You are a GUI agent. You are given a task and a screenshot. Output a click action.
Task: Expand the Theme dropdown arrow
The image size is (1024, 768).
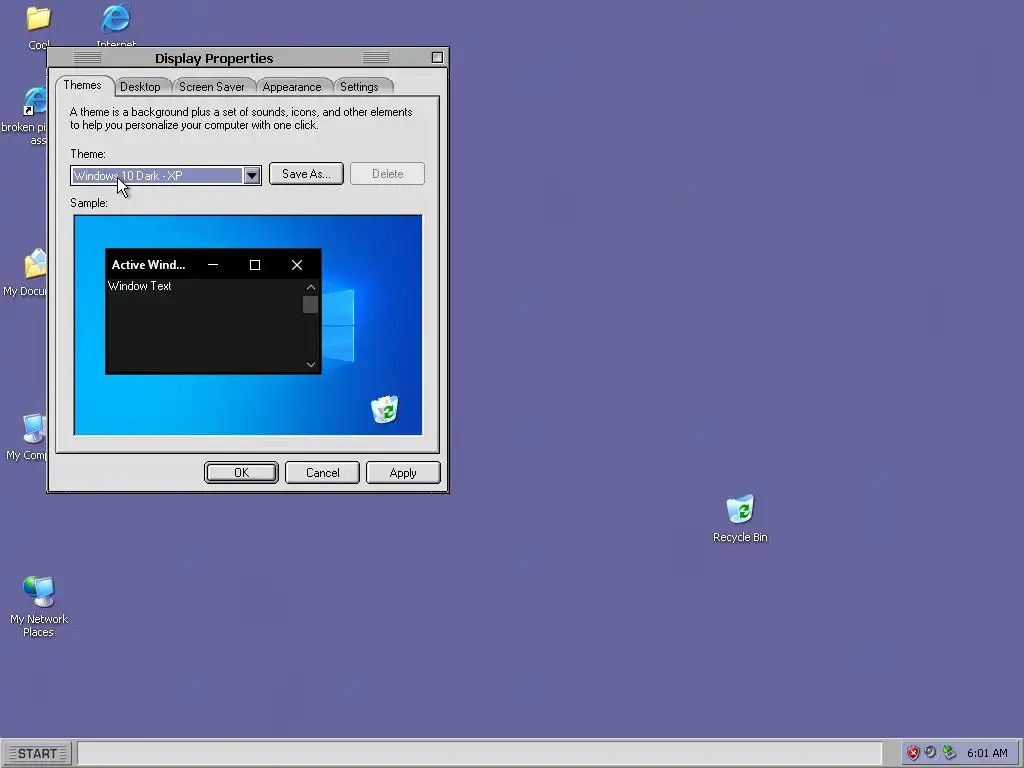click(x=251, y=175)
